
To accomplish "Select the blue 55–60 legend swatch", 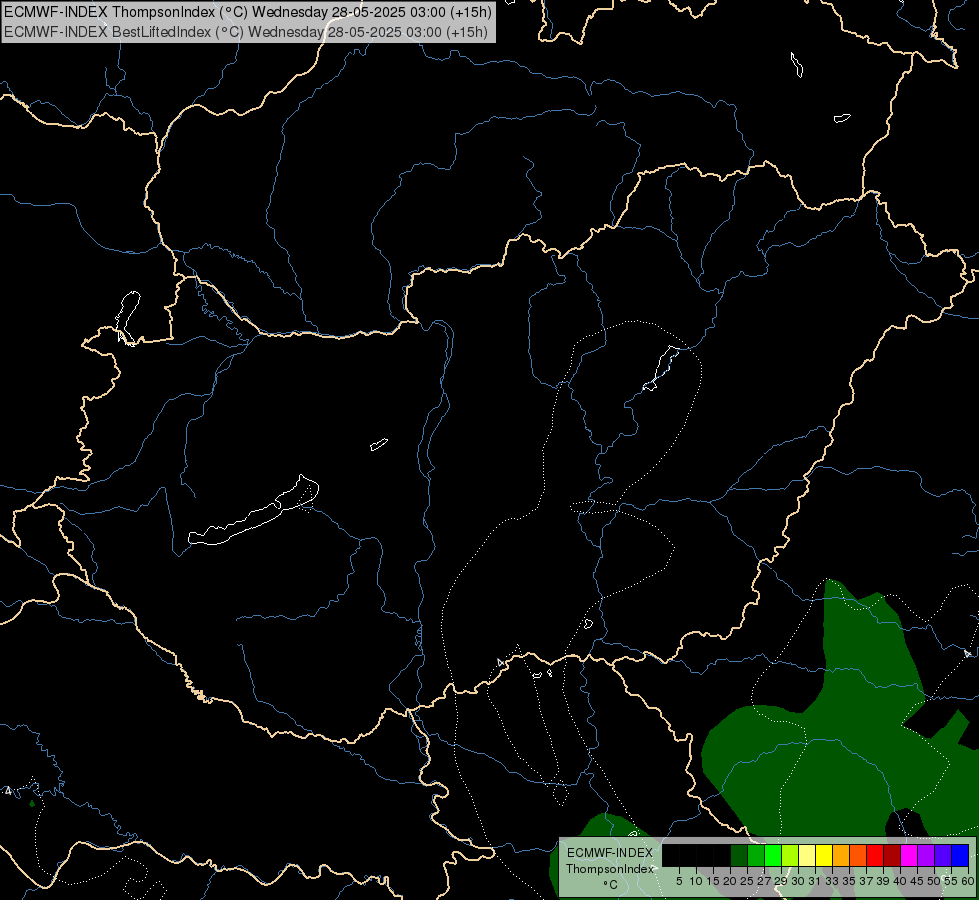I will pos(960,855).
